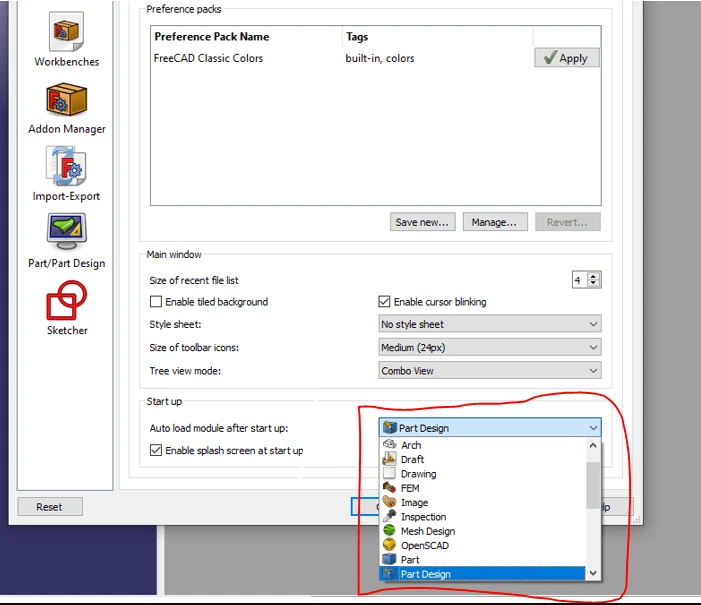Viewport: 701px width, 605px height.
Task: Select OpenSCAD workbench from the list
Action: coord(483,545)
